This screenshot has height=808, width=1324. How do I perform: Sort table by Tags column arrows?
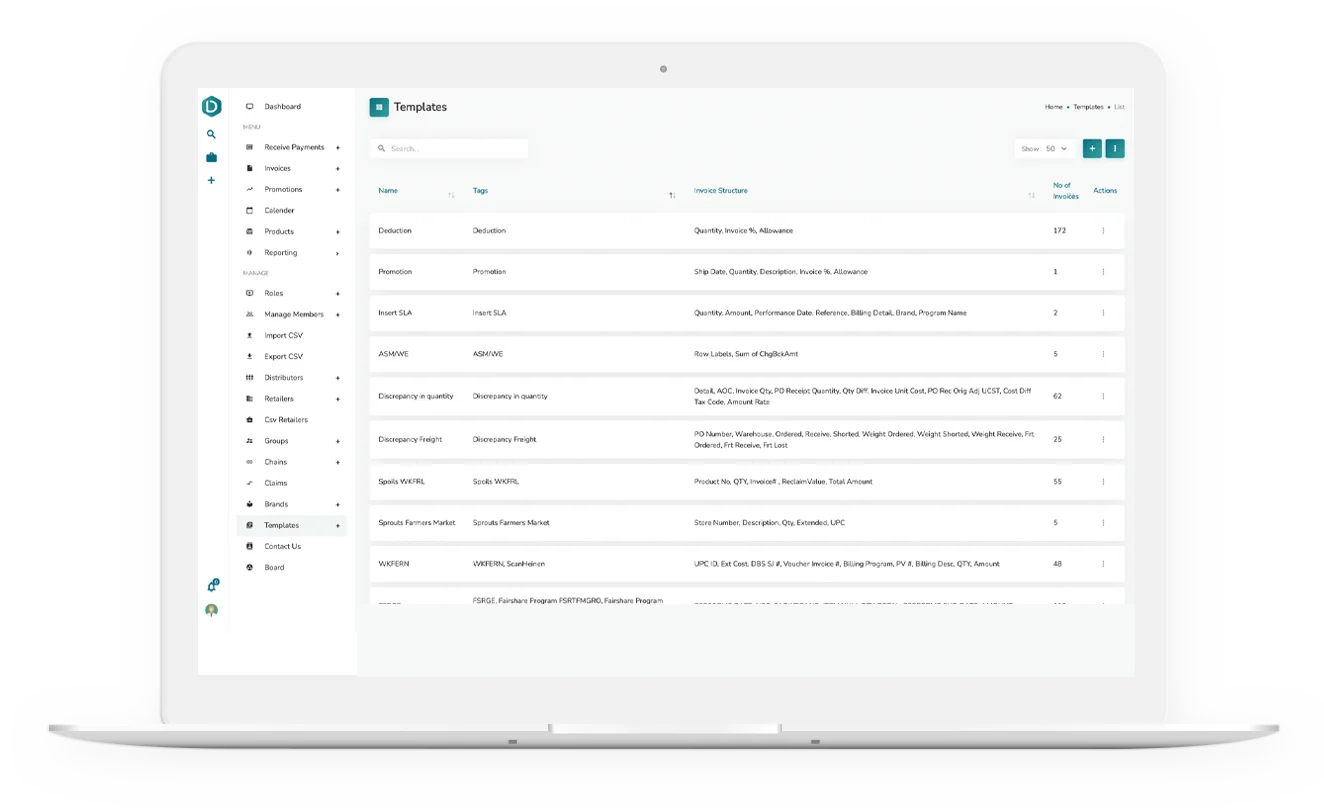point(672,195)
